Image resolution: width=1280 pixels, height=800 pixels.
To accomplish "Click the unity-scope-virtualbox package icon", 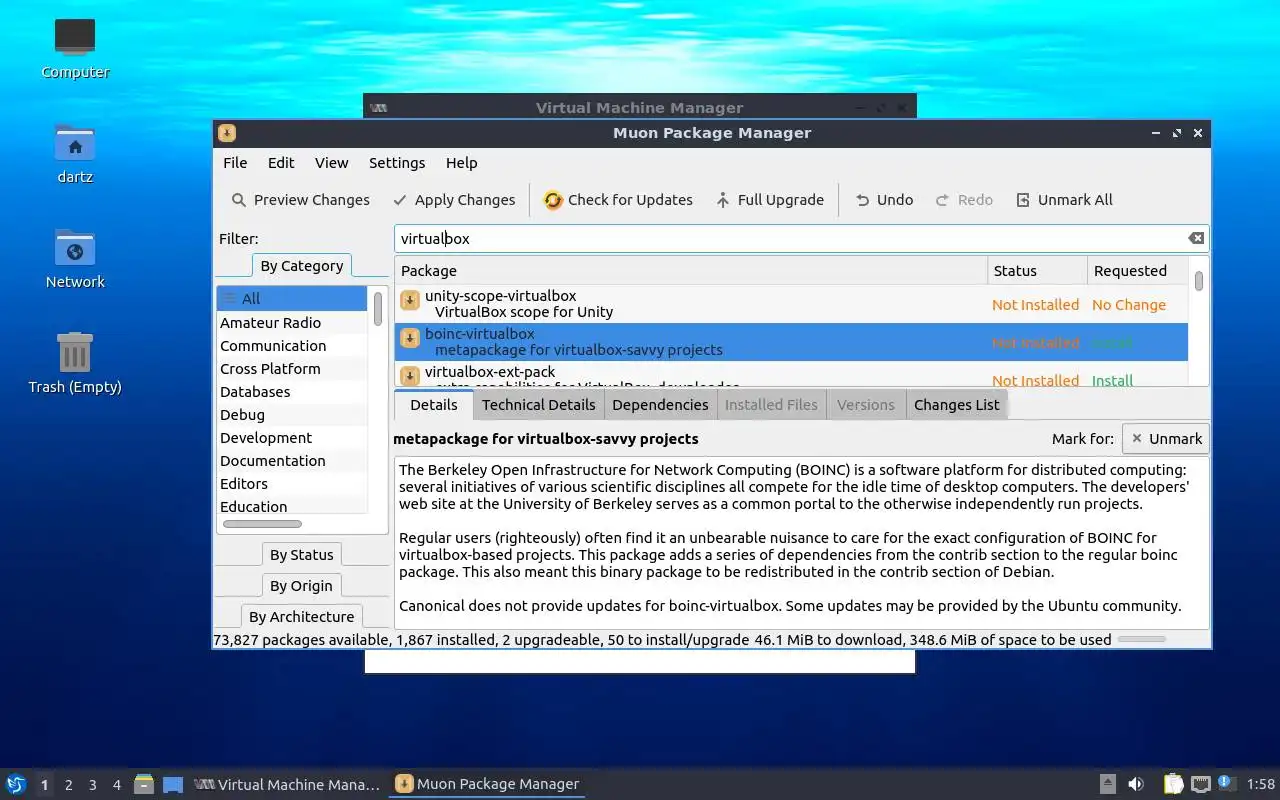I will coord(410,300).
